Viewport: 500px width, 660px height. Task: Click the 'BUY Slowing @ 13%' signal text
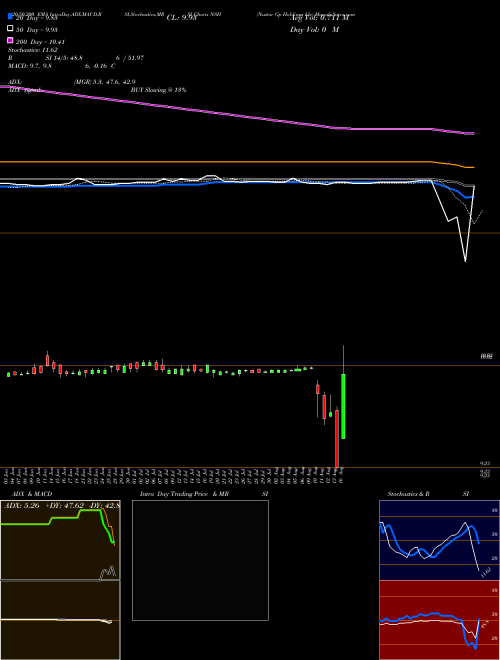pos(158,90)
